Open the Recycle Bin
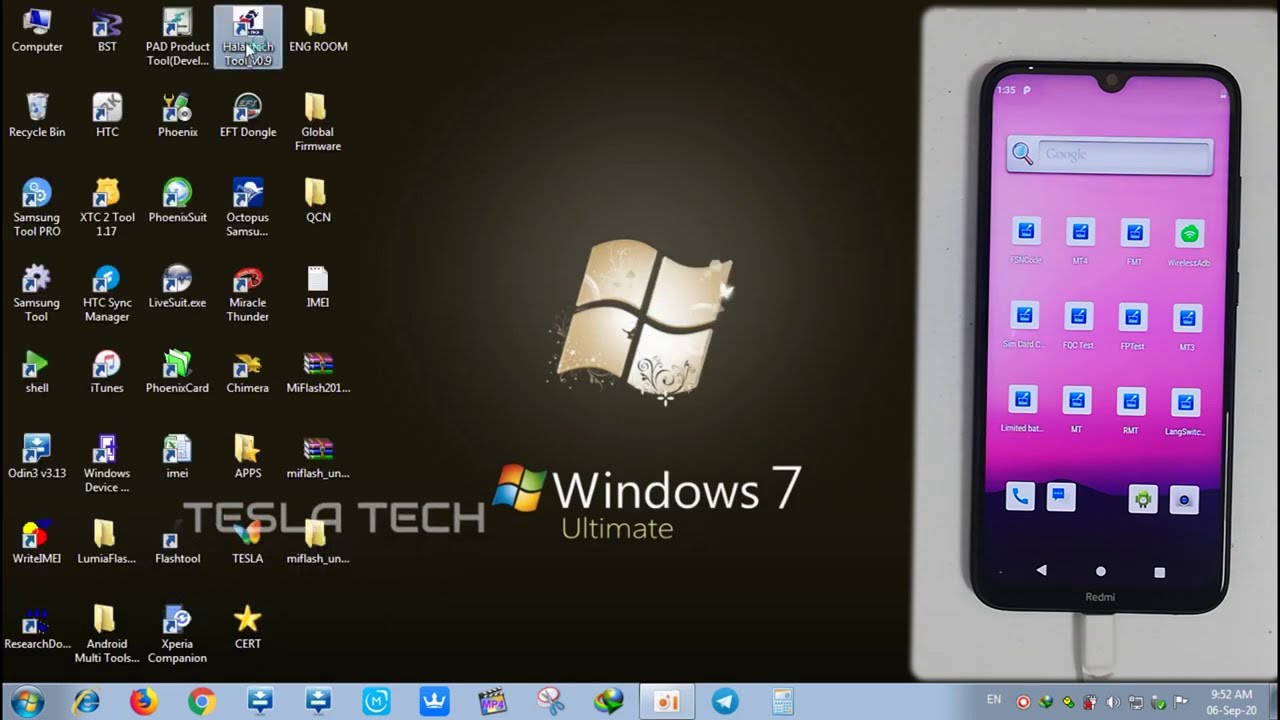 coord(37,116)
